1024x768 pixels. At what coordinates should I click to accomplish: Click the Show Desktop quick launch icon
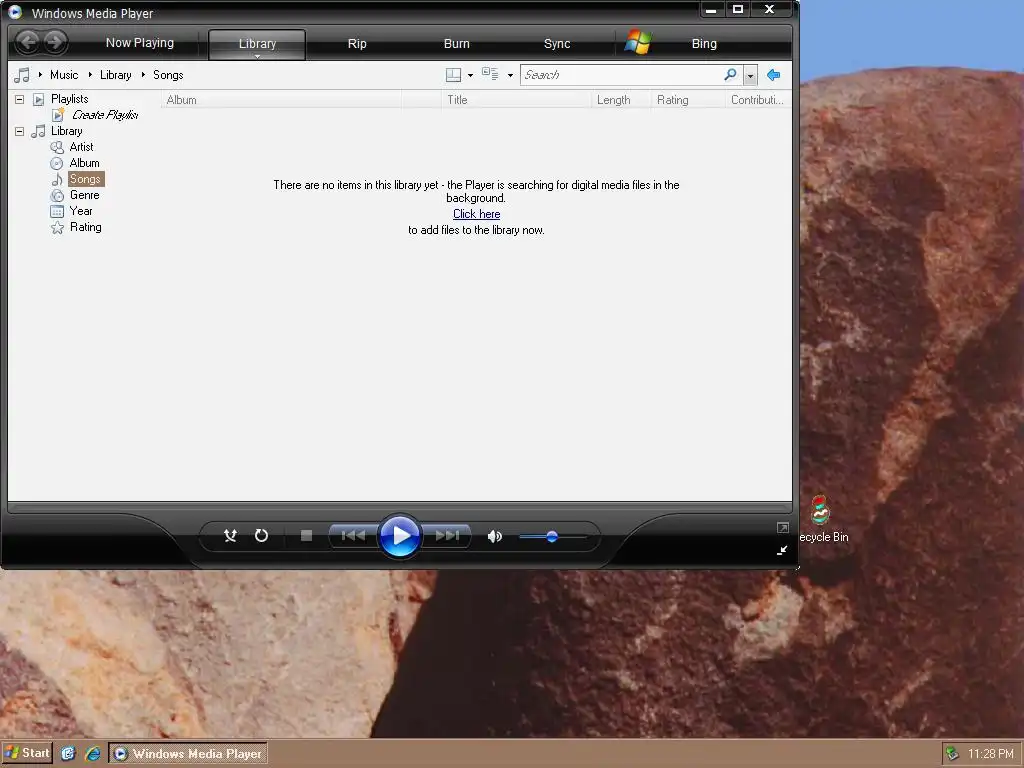coord(69,754)
